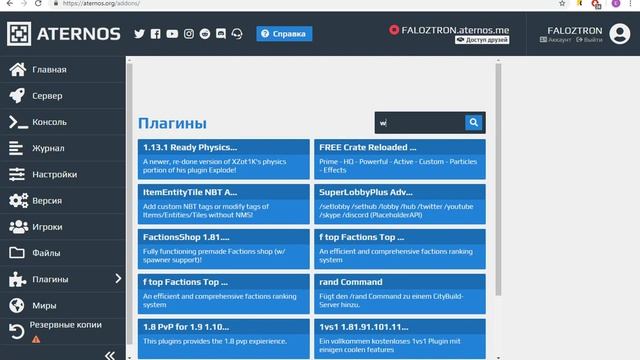This screenshot has width=640, height=360.
Task: Open the Файлы files page
Action: [63, 253]
